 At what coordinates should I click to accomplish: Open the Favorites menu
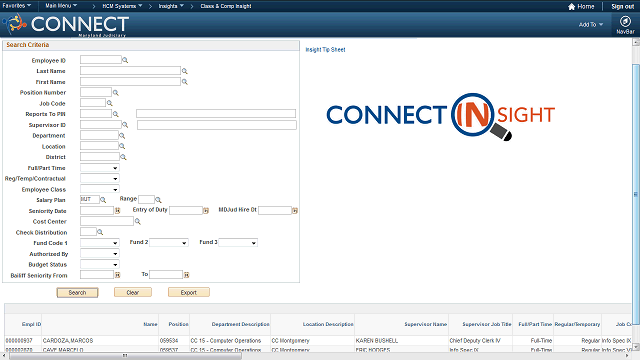pyautogui.click(x=17, y=6)
